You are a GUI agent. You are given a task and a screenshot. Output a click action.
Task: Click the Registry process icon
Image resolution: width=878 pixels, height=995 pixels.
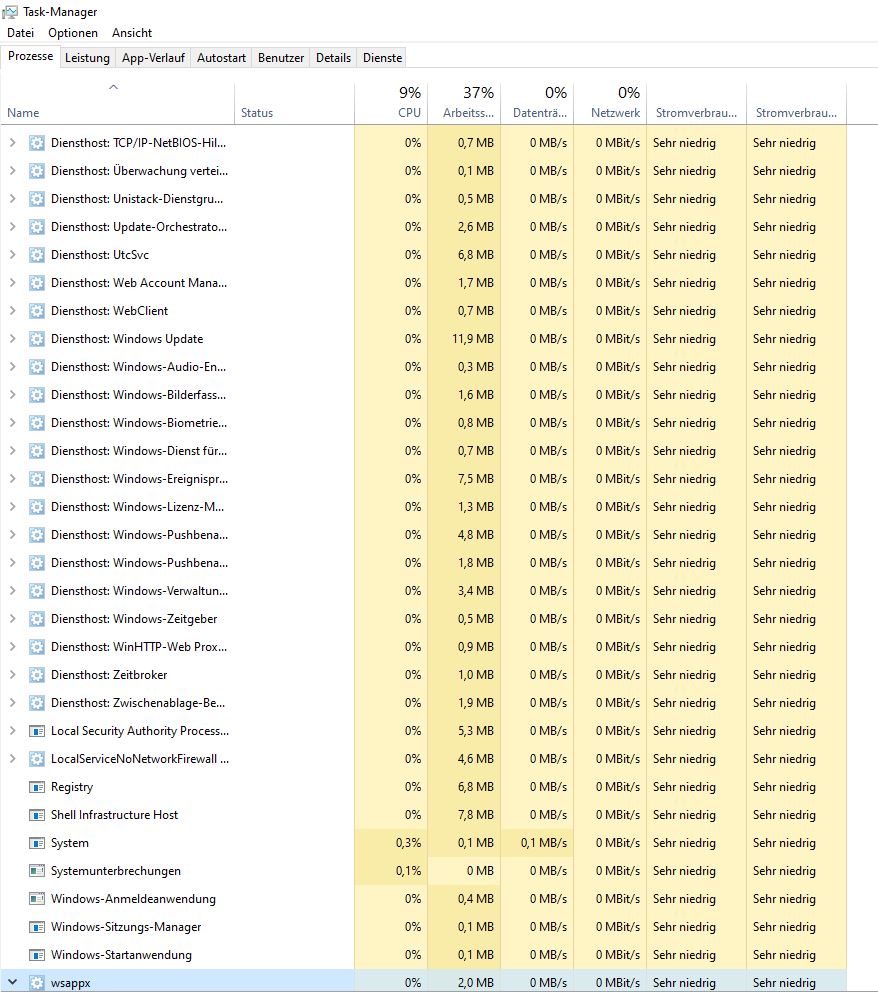[37, 787]
